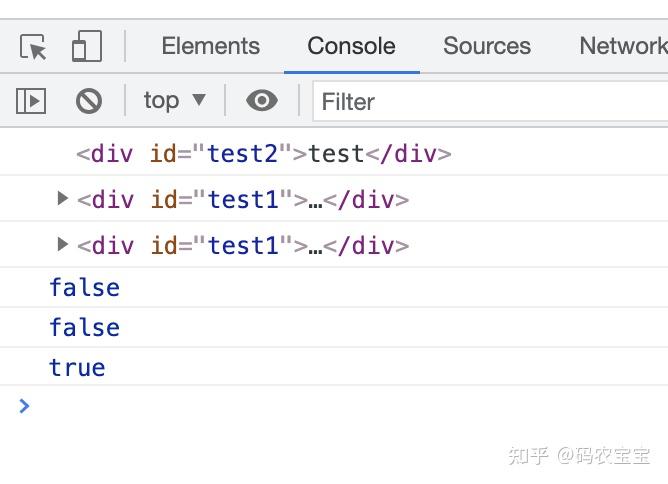The image size is (668, 484).
Task: Go to the Network tab
Action: 622,46
